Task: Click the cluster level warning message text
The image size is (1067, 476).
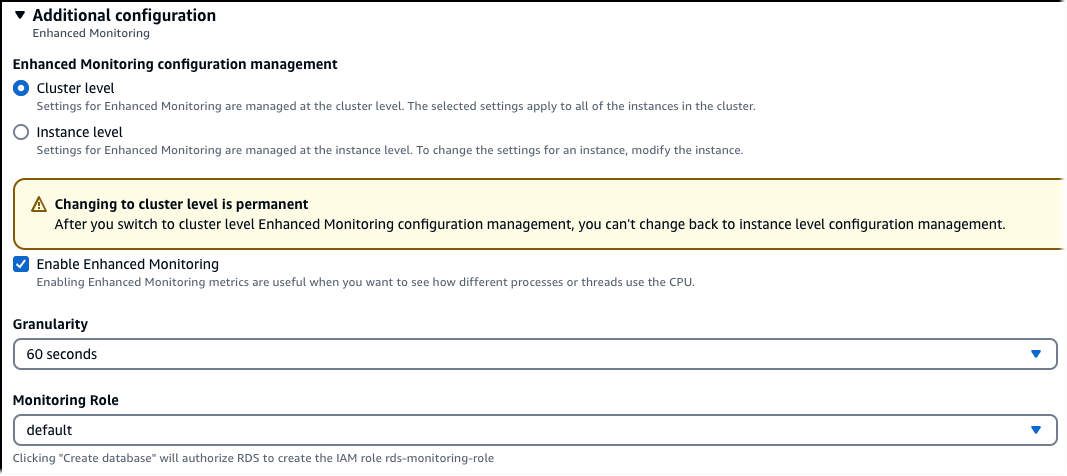Action: click(x=529, y=224)
